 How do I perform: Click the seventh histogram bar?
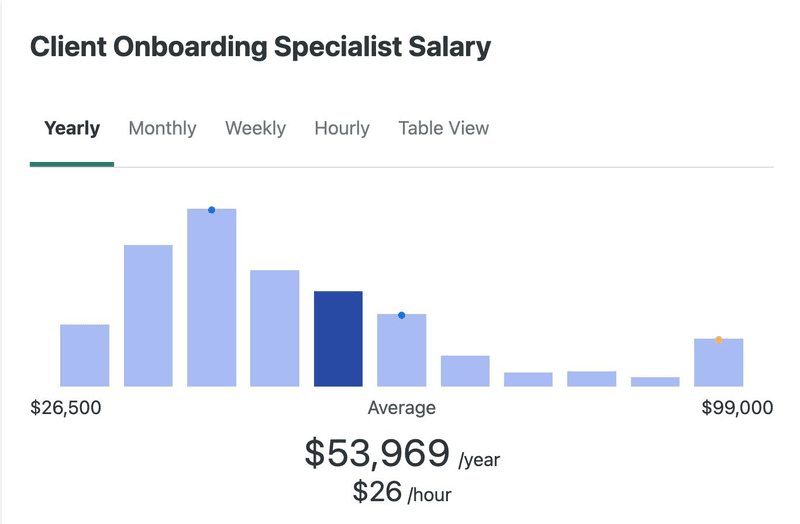[x=465, y=371]
